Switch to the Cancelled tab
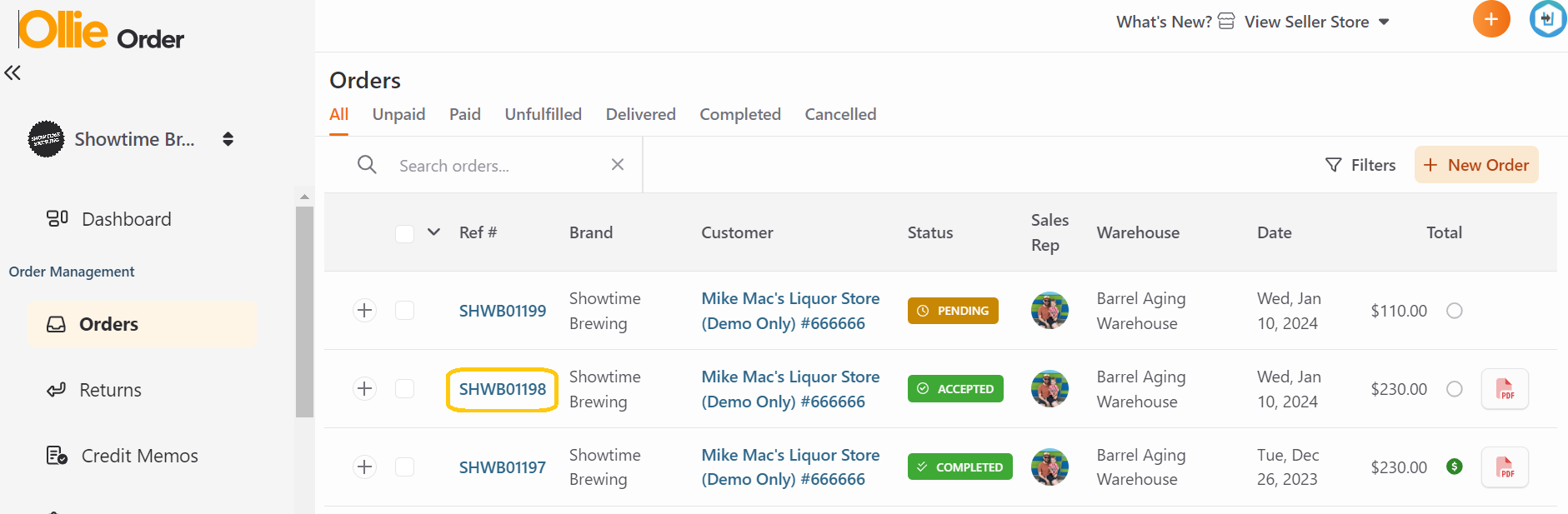The image size is (1568, 514). click(x=840, y=114)
